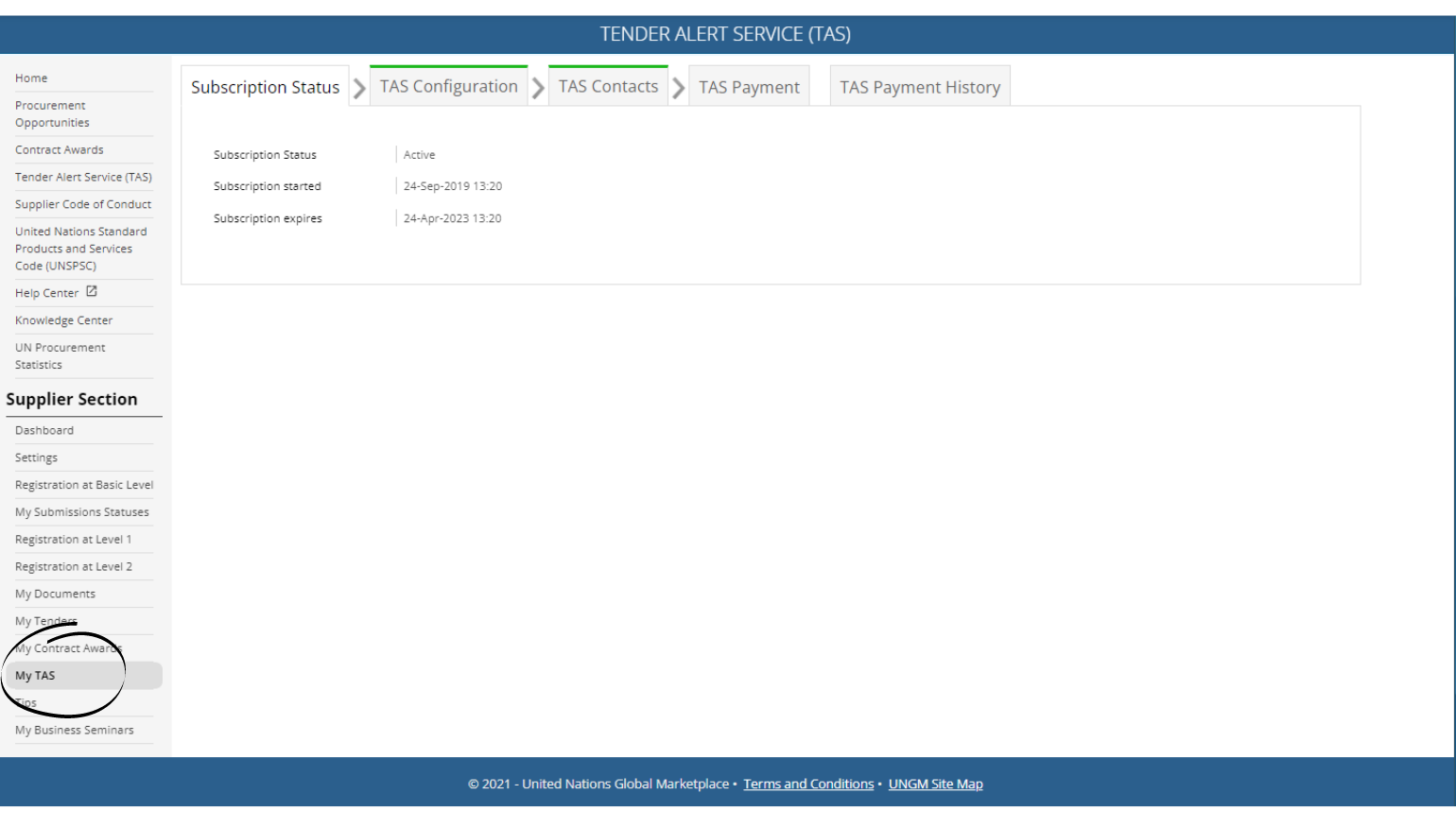This screenshot has width=1456, height=828.
Task: Switch to the TAS Configuration tab
Action: click(x=449, y=86)
